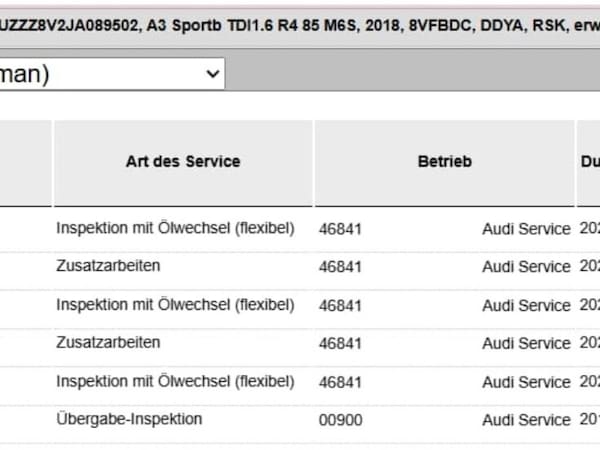Image resolution: width=600 pixels, height=450 pixels.
Task: Select the second "Inspektion mit Ölwechsel (flexibel)" entry
Action: pyautogui.click(x=175, y=304)
